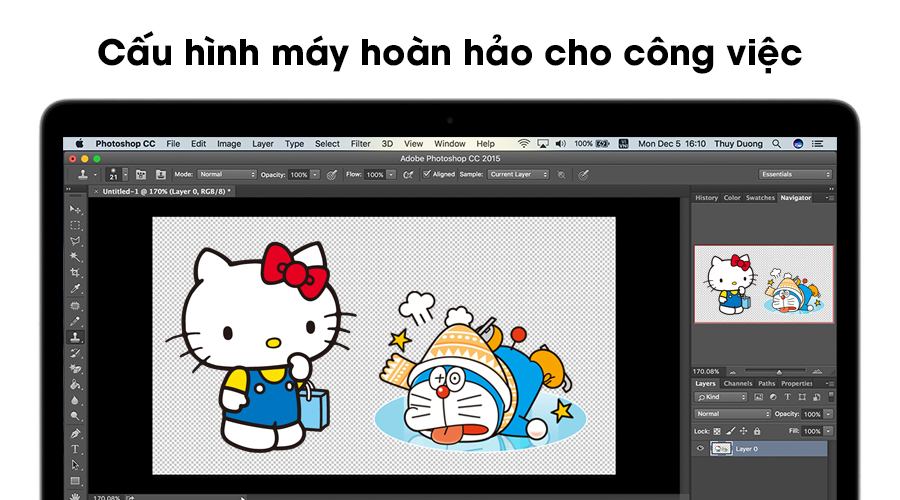Select the History Brush tool

[x=75, y=353]
